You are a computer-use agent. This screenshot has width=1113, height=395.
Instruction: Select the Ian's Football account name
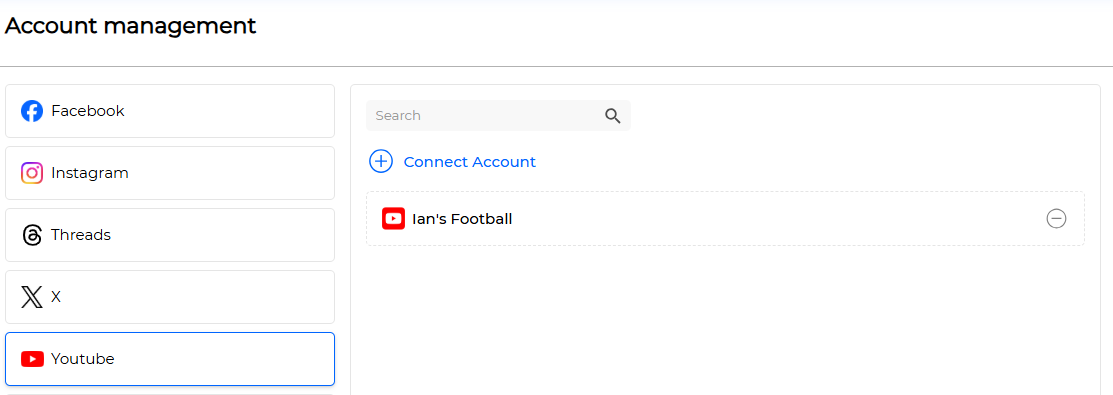pos(462,219)
